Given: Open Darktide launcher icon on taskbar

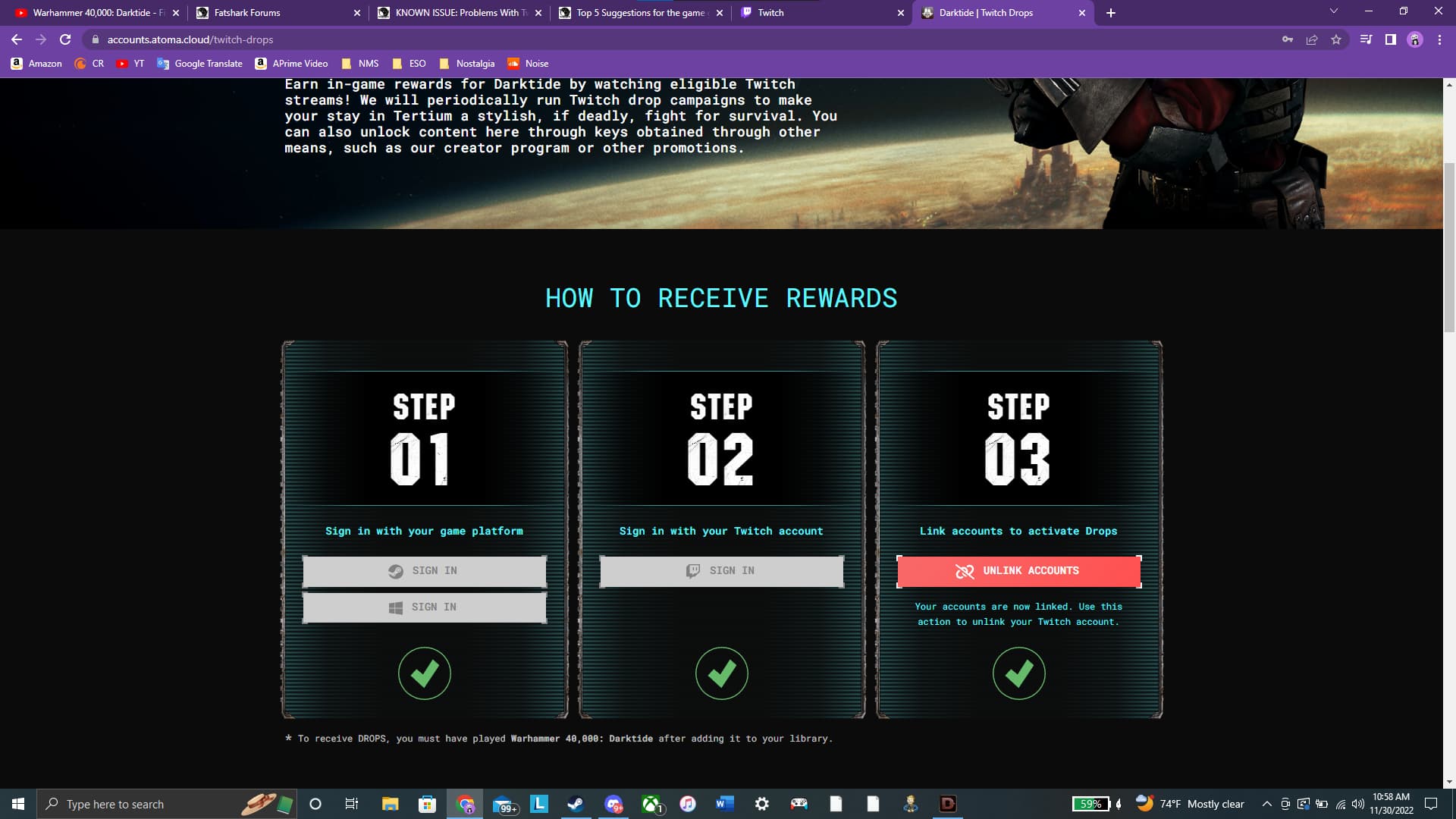Looking at the screenshot, I should click(948, 804).
